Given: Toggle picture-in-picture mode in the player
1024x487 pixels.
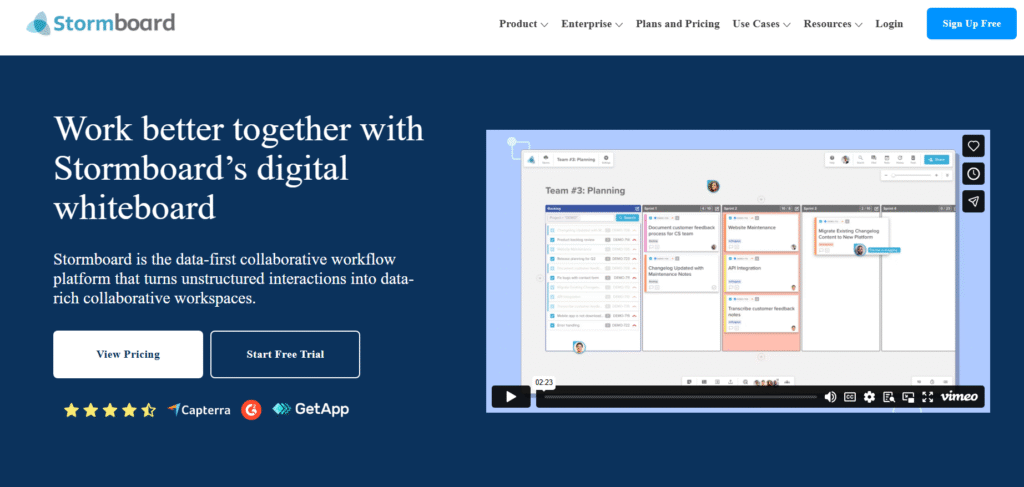Looking at the screenshot, I should 908,397.
